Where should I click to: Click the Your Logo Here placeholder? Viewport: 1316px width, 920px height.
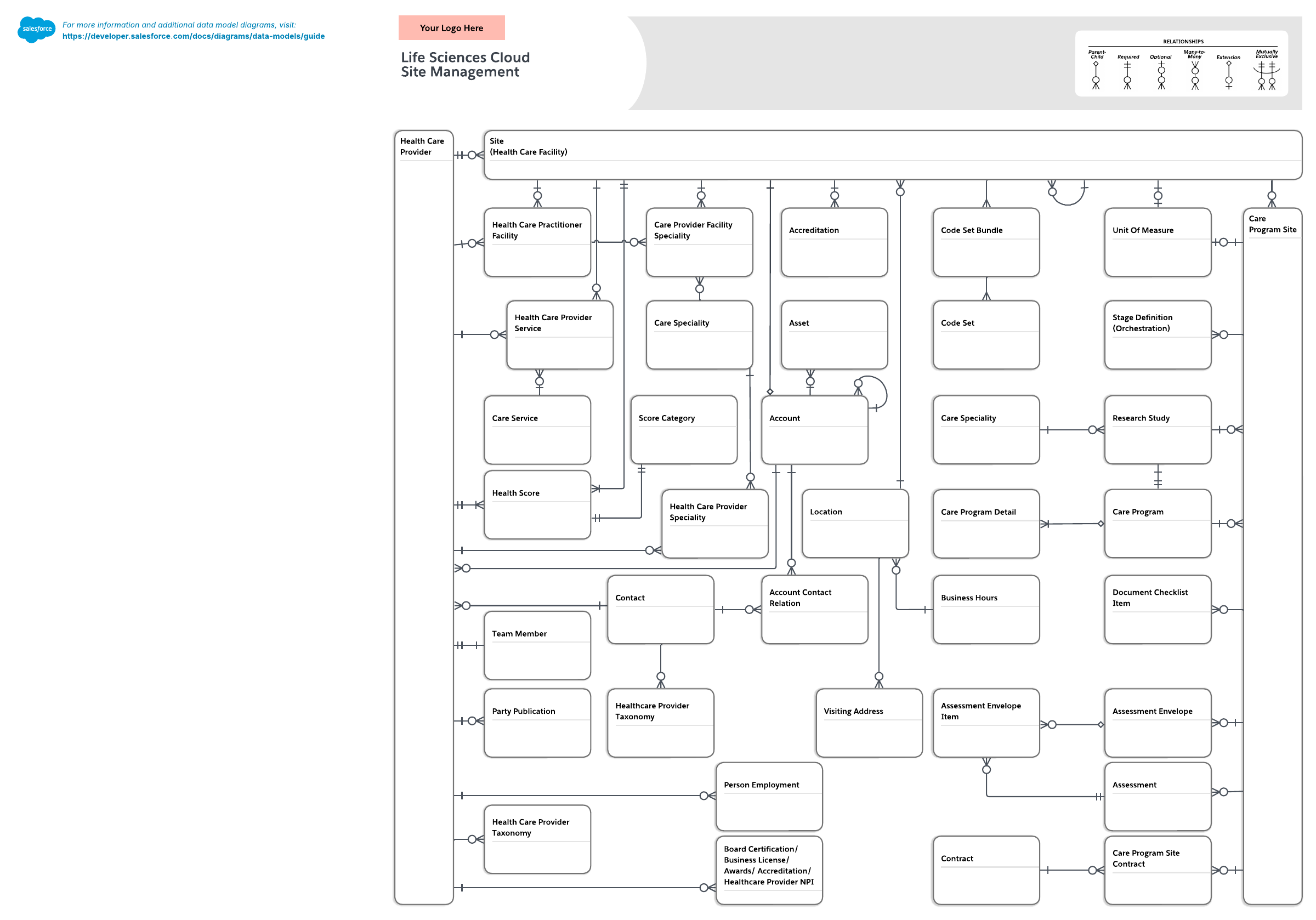[x=451, y=27]
